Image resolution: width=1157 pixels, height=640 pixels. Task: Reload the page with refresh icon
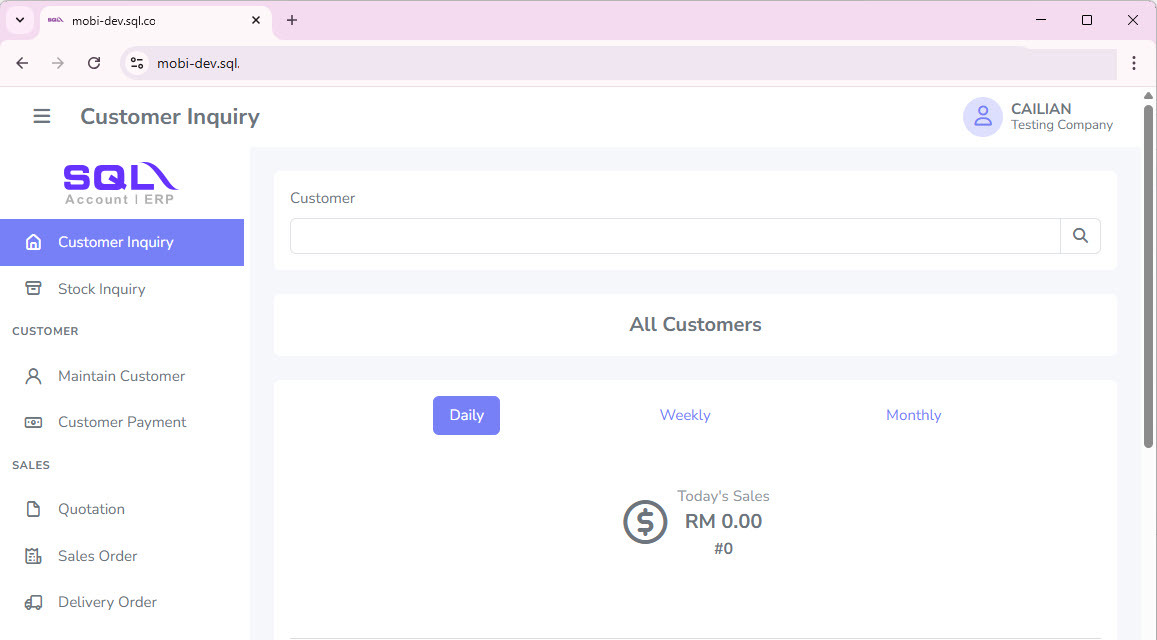point(94,63)
